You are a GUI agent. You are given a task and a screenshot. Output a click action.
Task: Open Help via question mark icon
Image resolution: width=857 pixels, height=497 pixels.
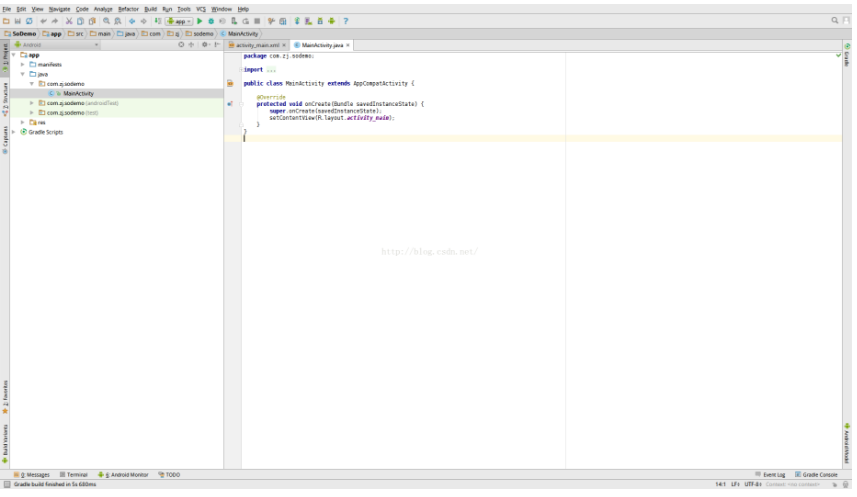(346, 21)
